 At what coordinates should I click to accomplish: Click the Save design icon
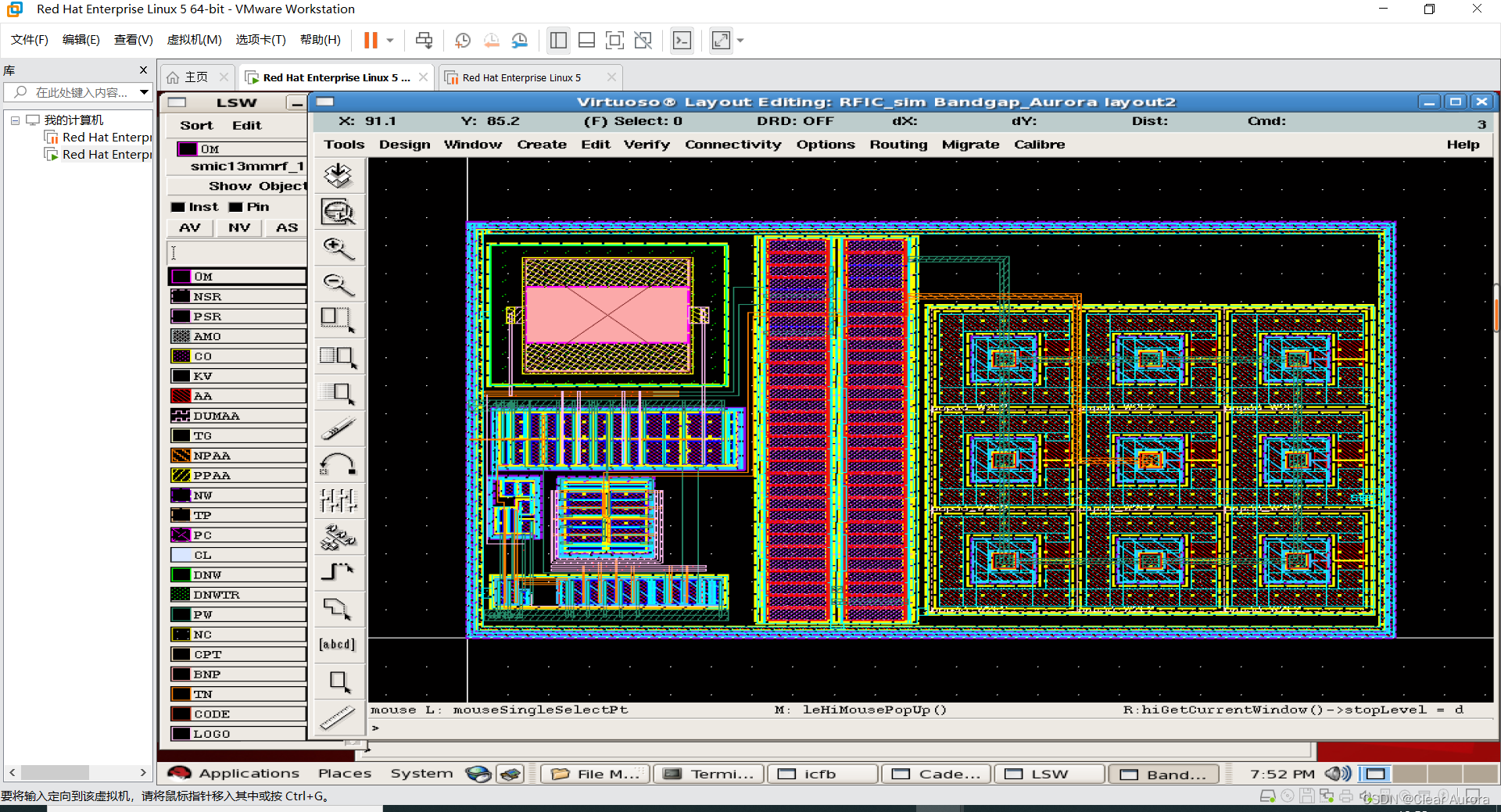pos(339,176)
